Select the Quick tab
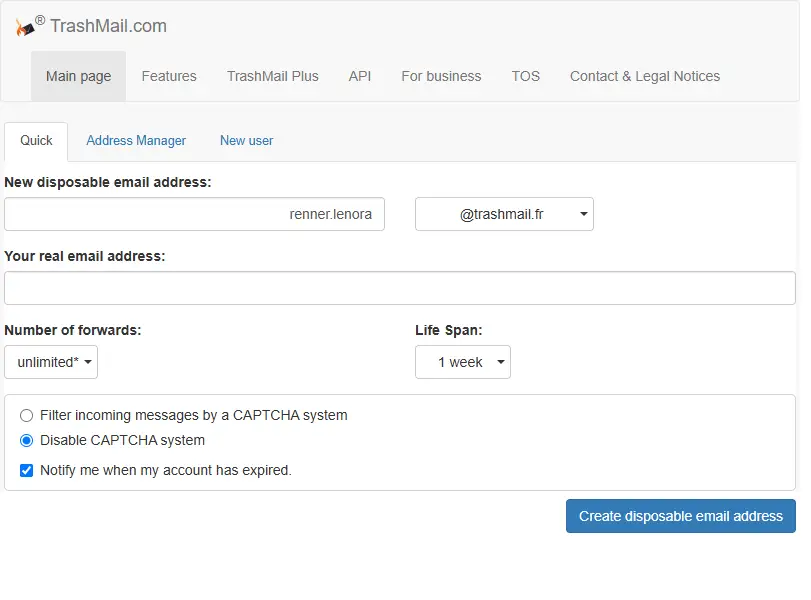Viewport: 811px width, 600px height. coord(36,141)
